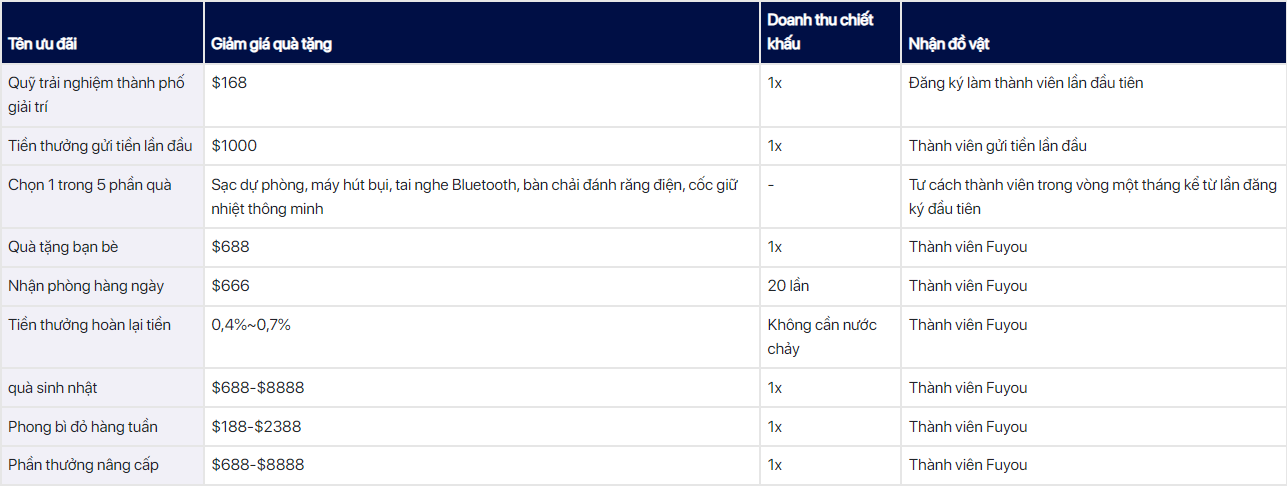Select the "Quà tặng bạn bè" offer name
Viewport: 1287px width, 486px height.
click(x=70, y=247)
